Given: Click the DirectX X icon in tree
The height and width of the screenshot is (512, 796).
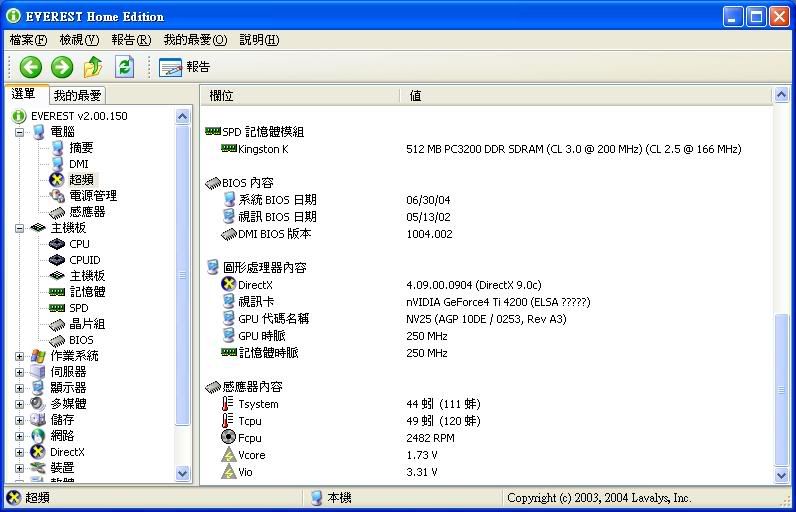Looking at the screenshot, I should [x=38, y=452].
